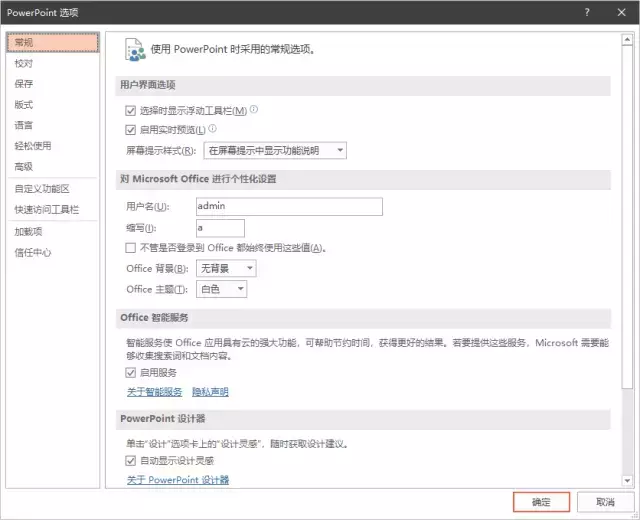Viewport: 640px width, 520px height.
Task: Open the help question mark in title bar
Action: point(587,12)
